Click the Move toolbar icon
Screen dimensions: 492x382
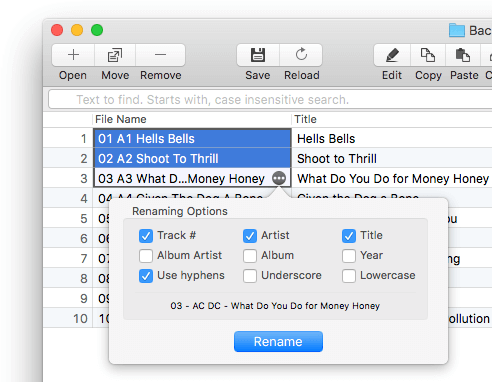(x=115, y=55)
